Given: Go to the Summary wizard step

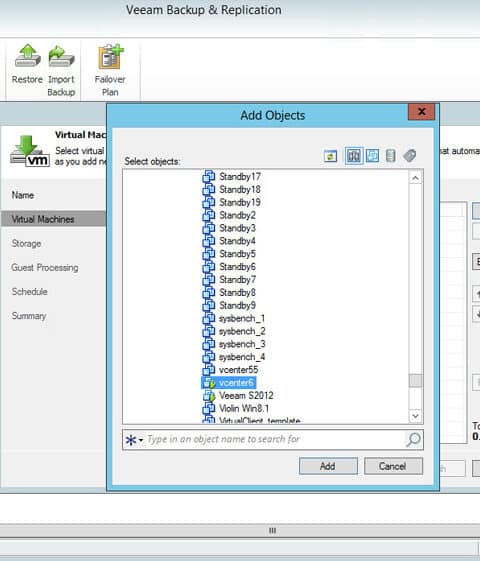Looking at the screenshot, I should pos(29,316).
